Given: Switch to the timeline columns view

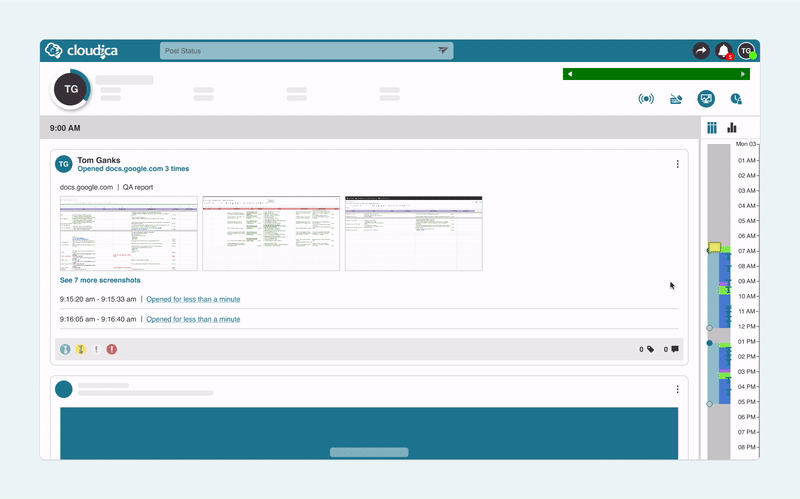Looking at the screenshot, I should coord(712,128).
